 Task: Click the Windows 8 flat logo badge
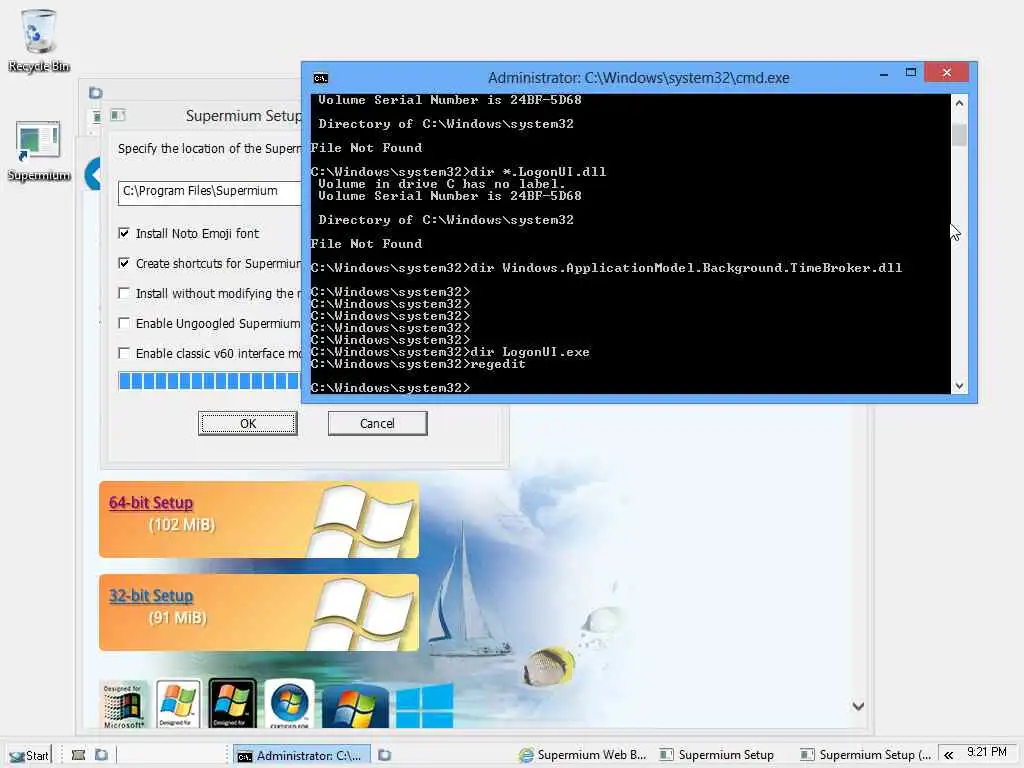(x=424, y=706)
